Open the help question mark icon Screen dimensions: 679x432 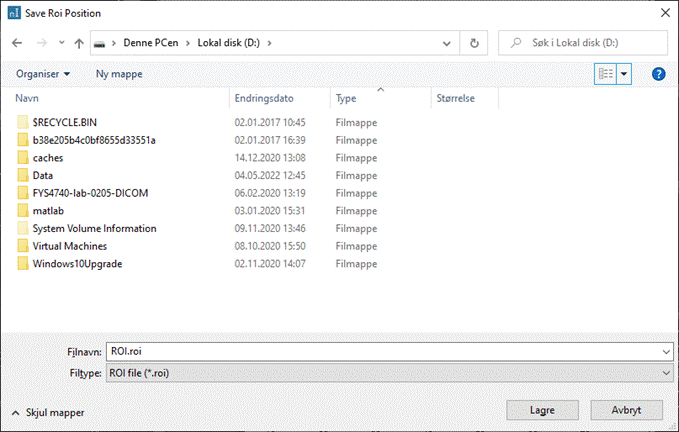coord(658,74)
